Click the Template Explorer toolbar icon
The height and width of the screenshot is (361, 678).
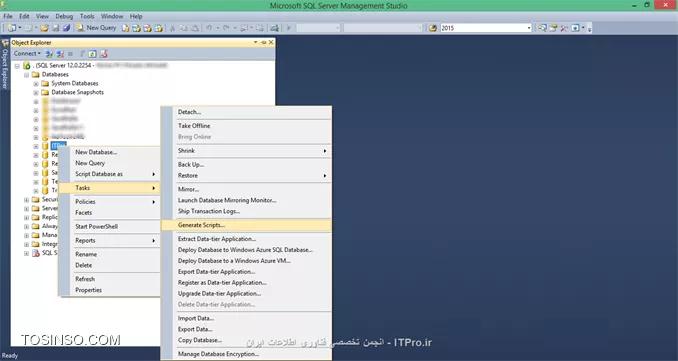coord(575,28)
